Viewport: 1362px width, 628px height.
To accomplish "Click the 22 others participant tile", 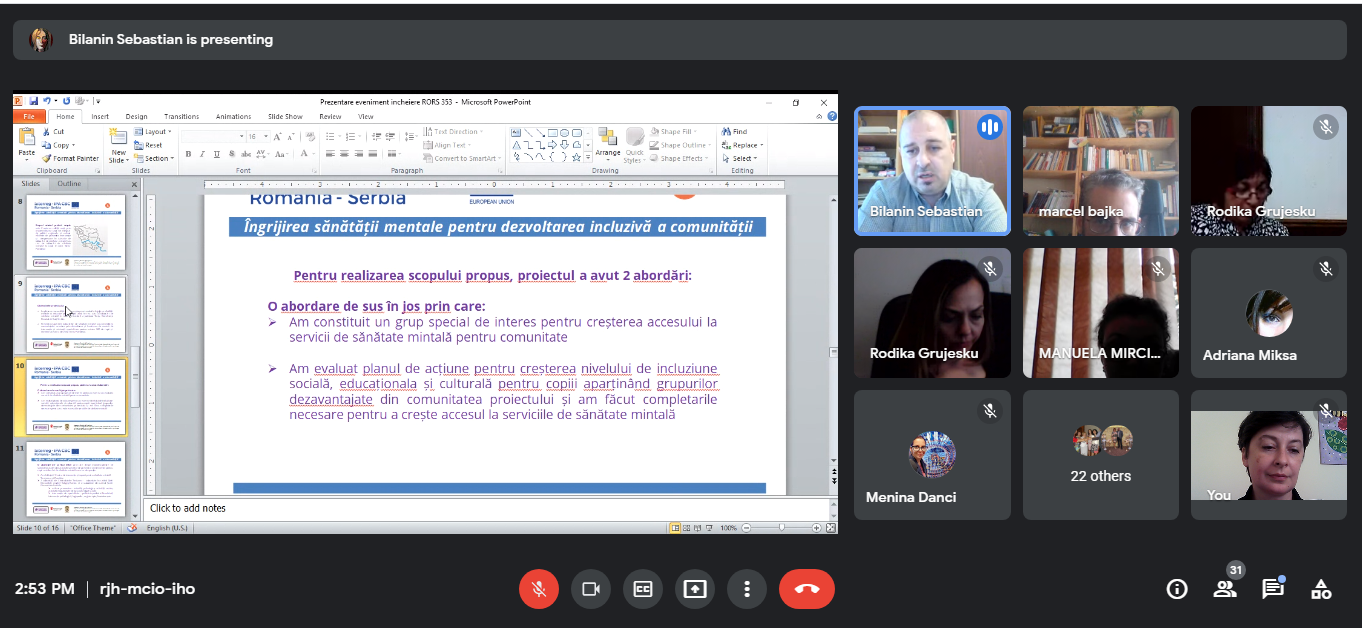I will coord(1100,455).
